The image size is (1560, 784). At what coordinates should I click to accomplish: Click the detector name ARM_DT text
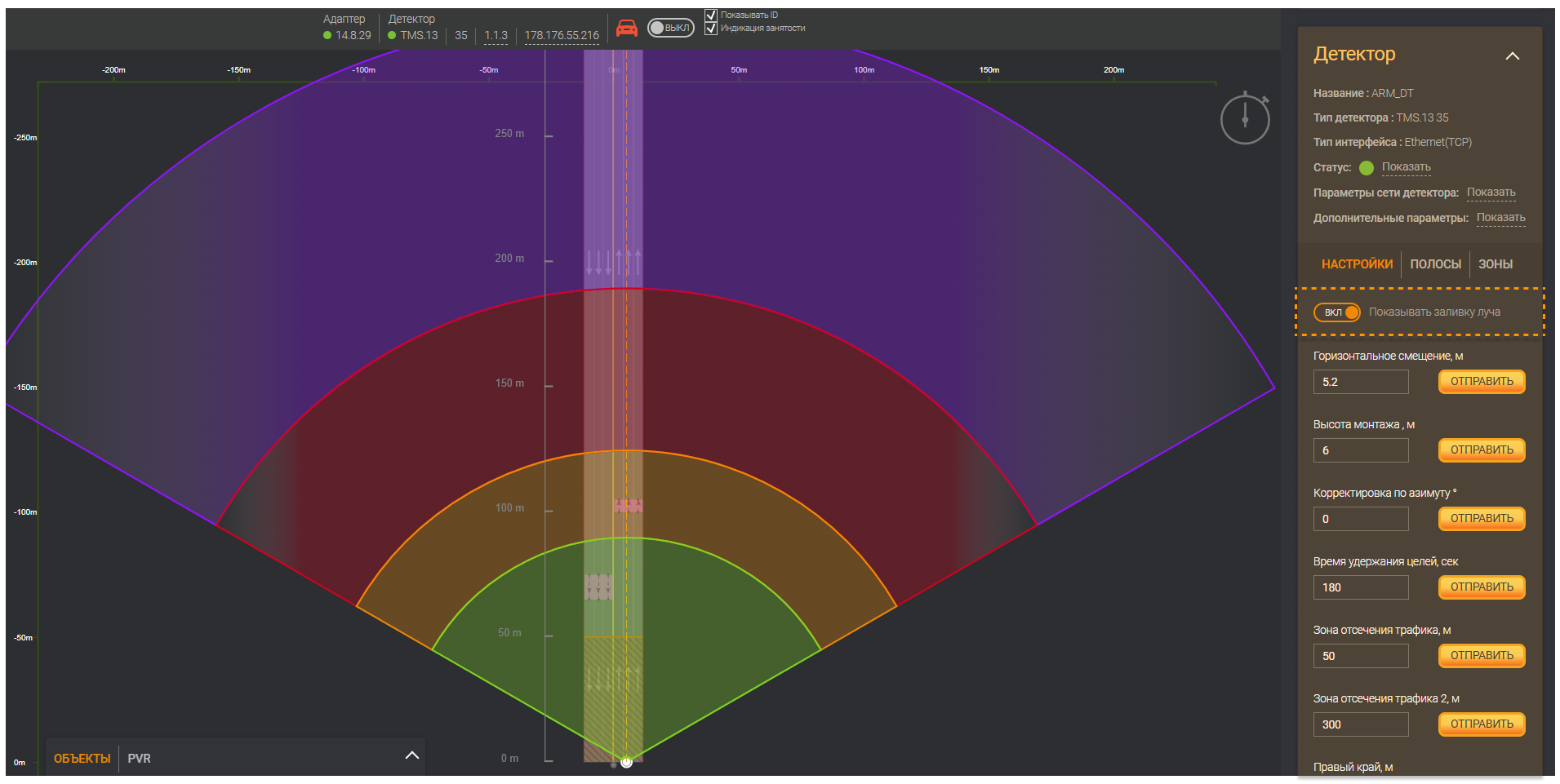click(1392, 93)
